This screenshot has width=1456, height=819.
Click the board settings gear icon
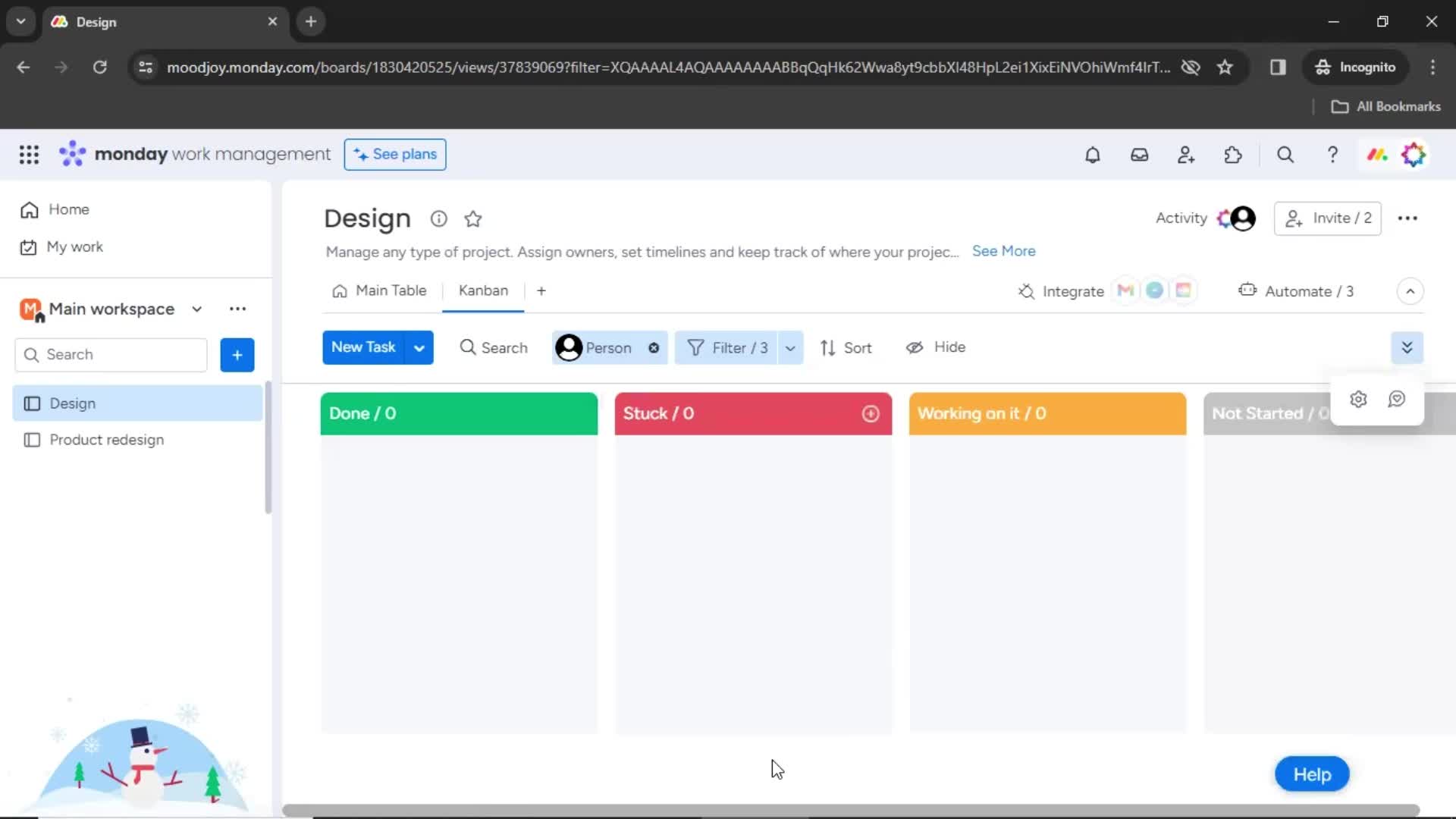[1358, 398]
